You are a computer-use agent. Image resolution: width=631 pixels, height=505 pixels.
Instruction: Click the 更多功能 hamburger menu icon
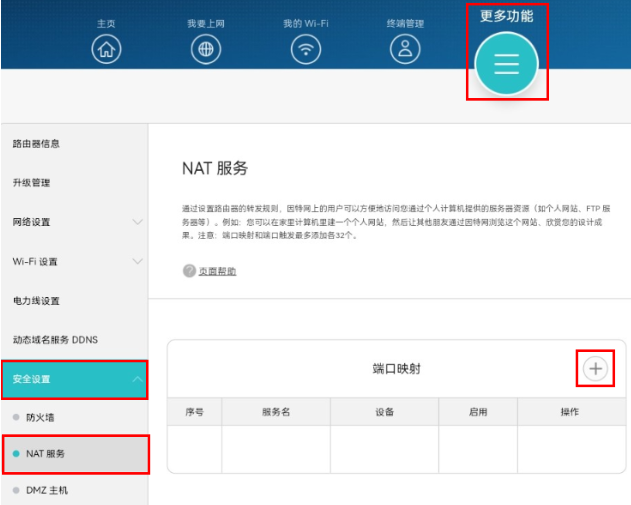pyautogui.click(x=506, y=64)
